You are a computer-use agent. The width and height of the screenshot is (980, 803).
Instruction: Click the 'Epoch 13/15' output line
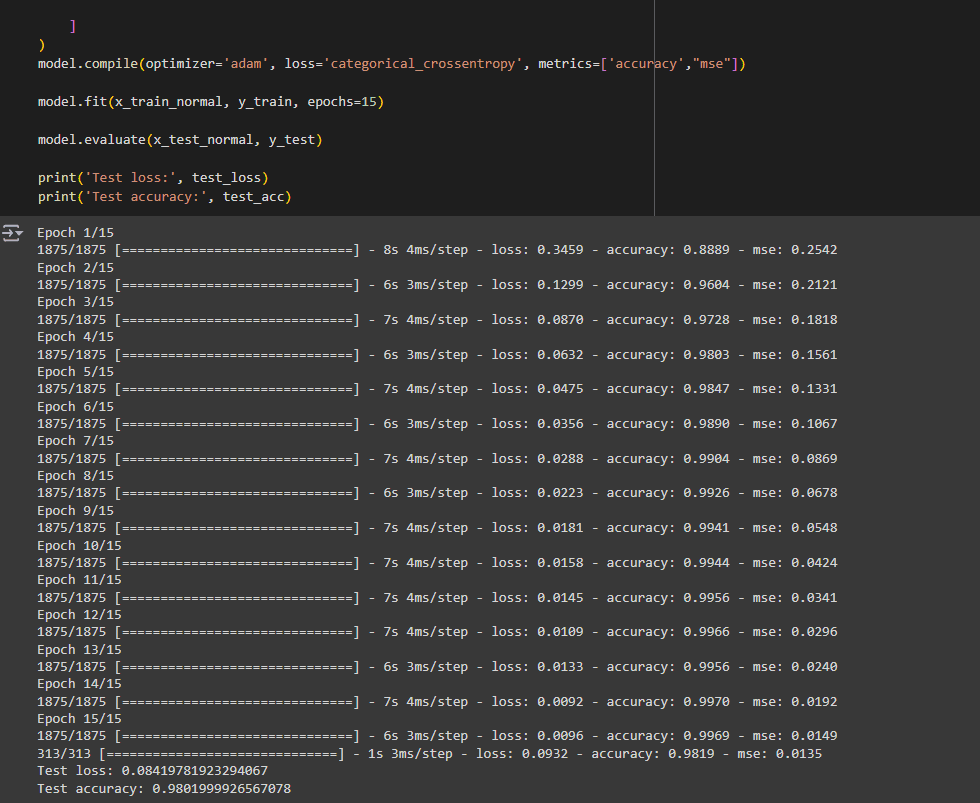click(79, 650)
